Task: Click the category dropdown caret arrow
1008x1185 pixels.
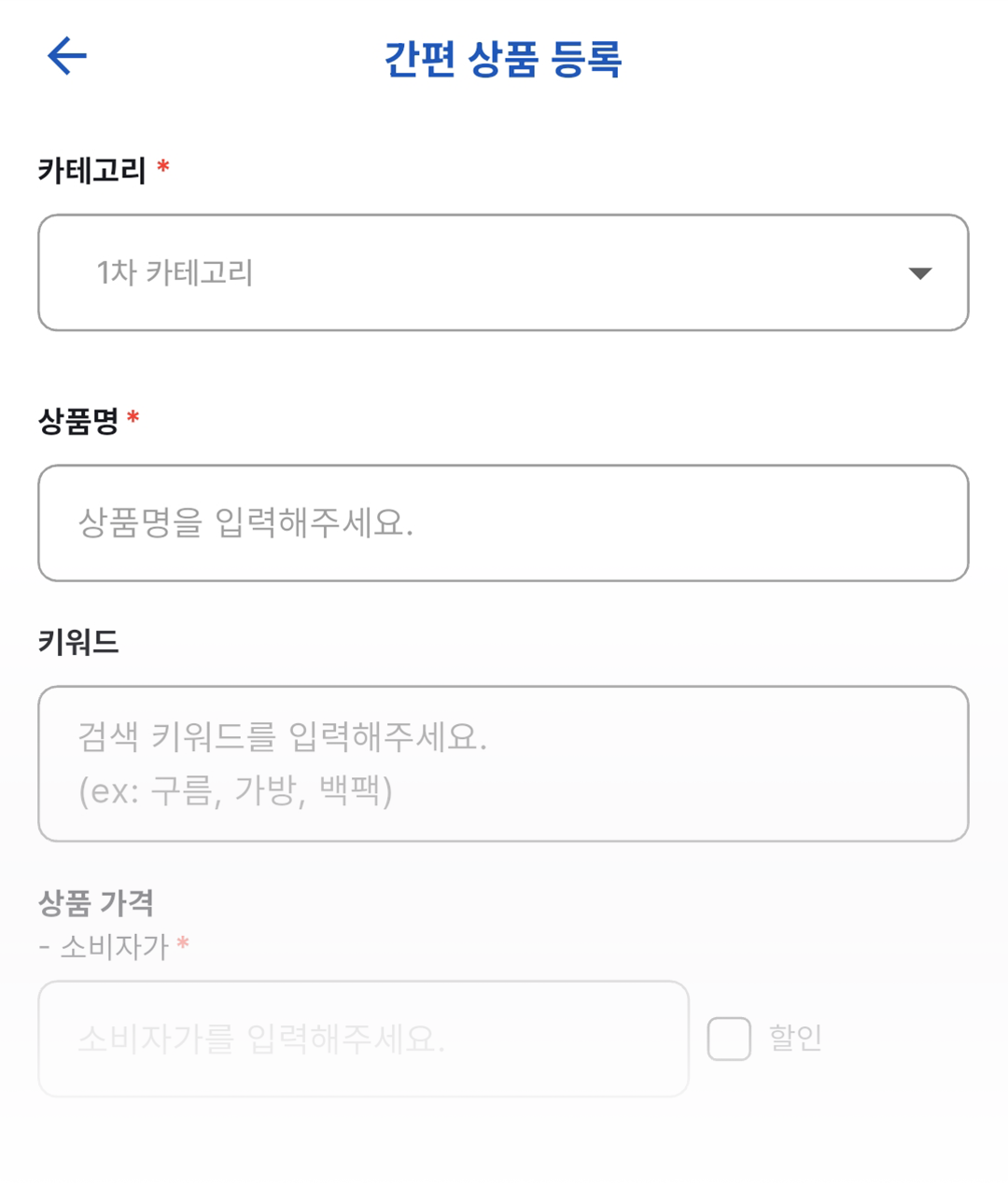Action: (x=920, y=273)
